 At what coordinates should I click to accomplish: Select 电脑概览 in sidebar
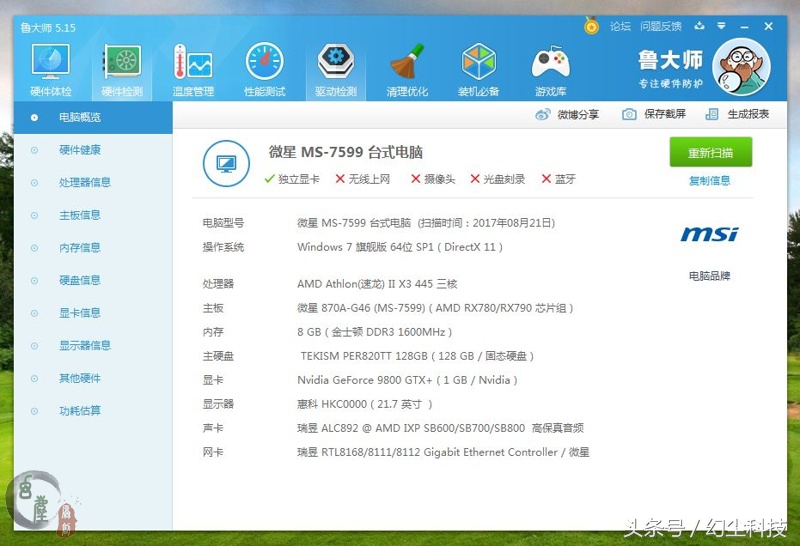click(x=93, y=117)
